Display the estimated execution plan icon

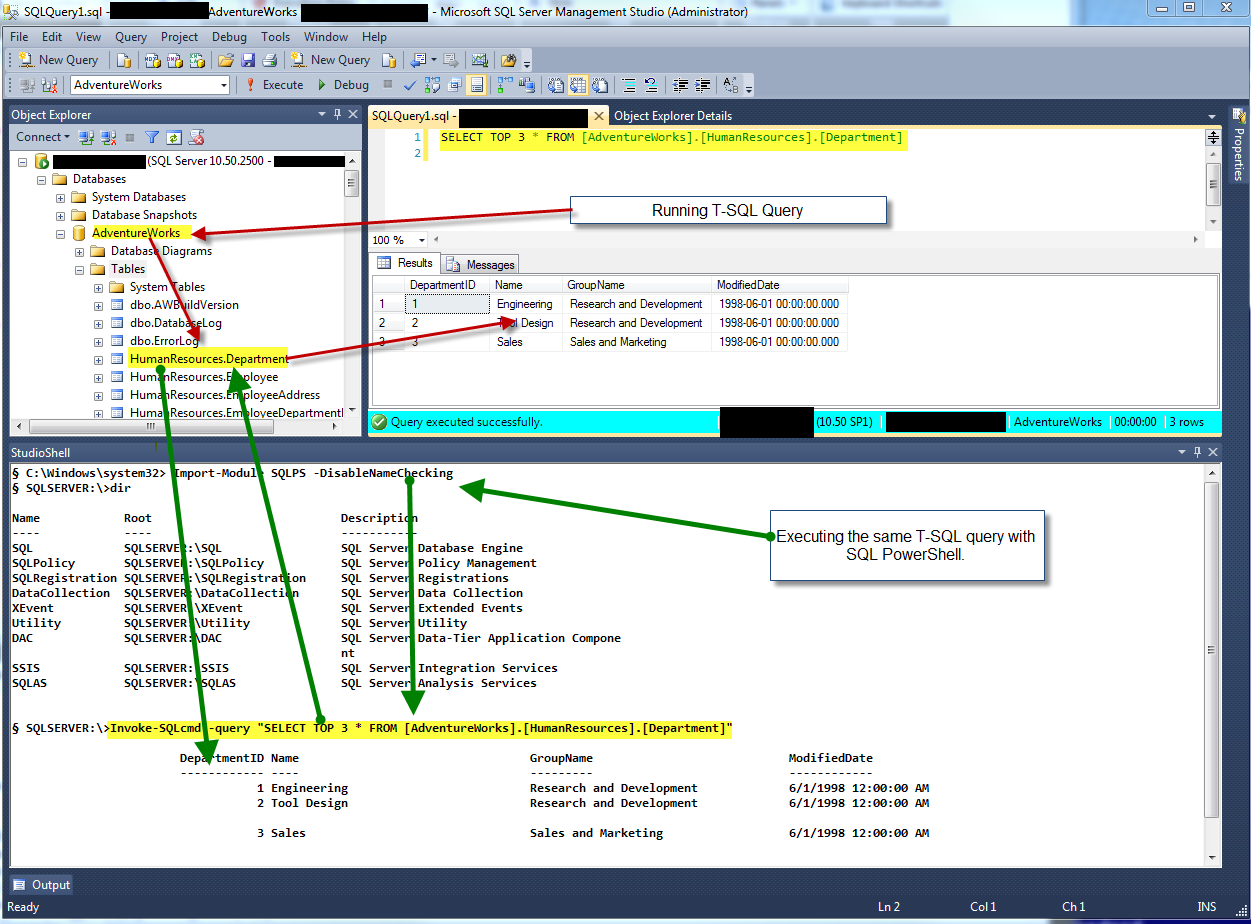click(434, 85)
